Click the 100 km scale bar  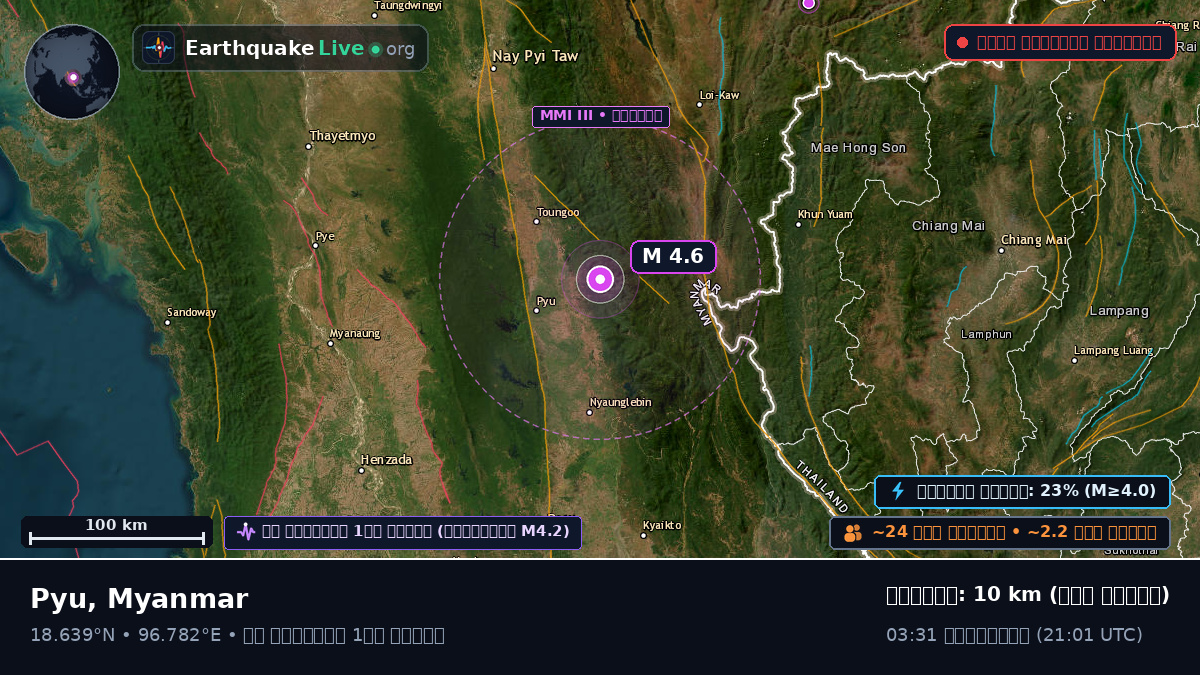coord(116,532)
